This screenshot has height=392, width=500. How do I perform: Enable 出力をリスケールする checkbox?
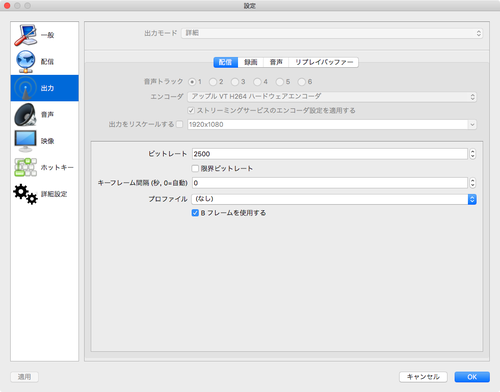coord(179,124)
